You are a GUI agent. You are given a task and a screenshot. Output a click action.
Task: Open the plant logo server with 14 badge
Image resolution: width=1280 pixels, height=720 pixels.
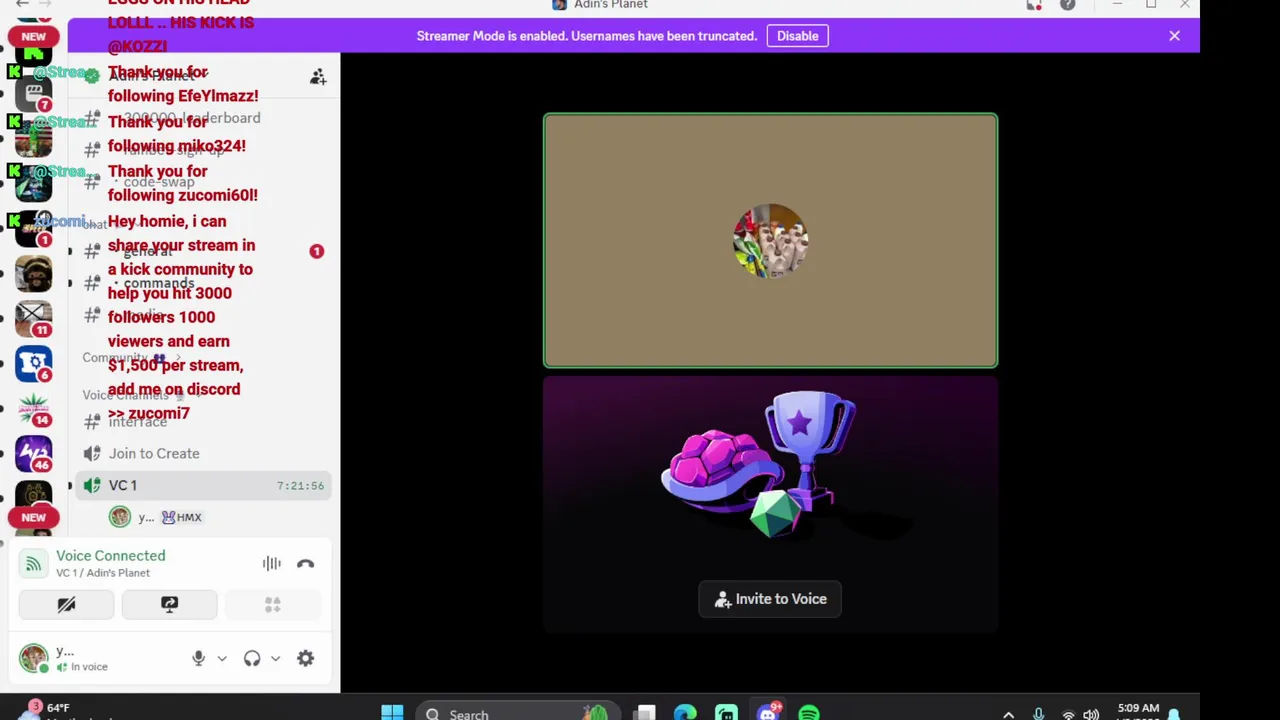point(34,409)
